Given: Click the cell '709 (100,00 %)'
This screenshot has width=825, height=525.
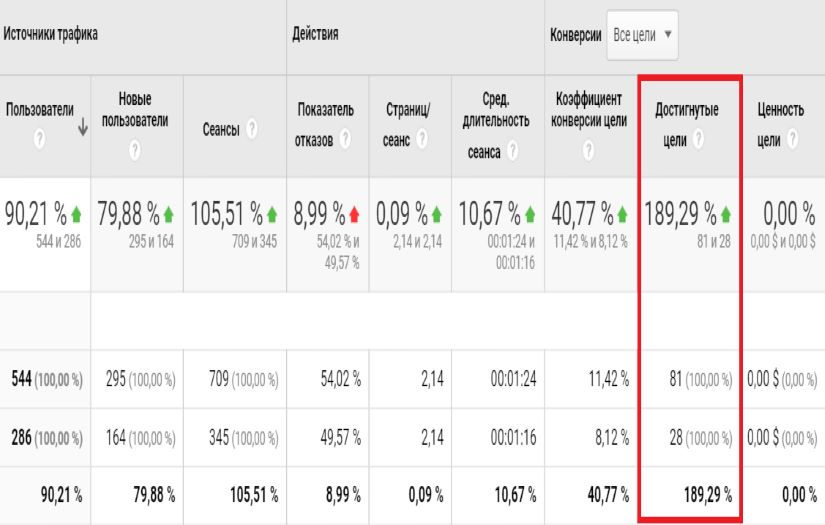Looking at the screenshot, I should (x=244, y=379).
